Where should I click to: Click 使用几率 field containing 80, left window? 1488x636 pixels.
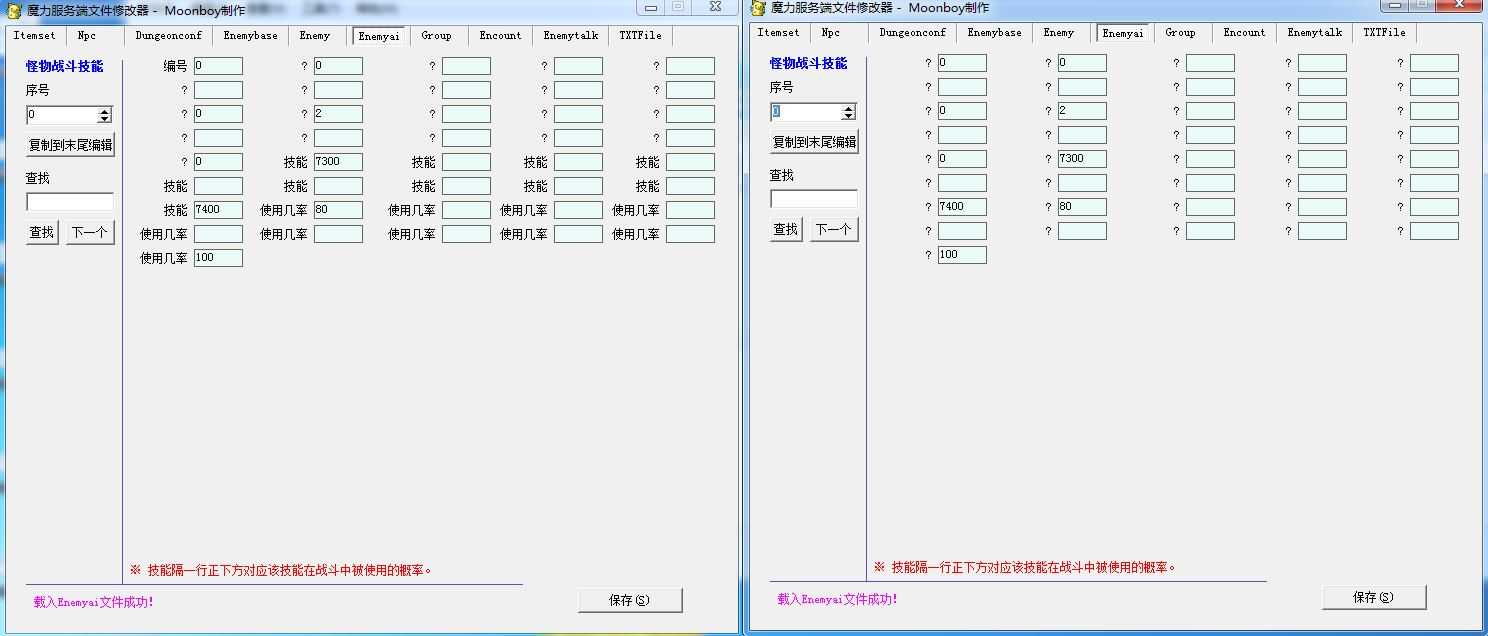click(x=338, y=210)
